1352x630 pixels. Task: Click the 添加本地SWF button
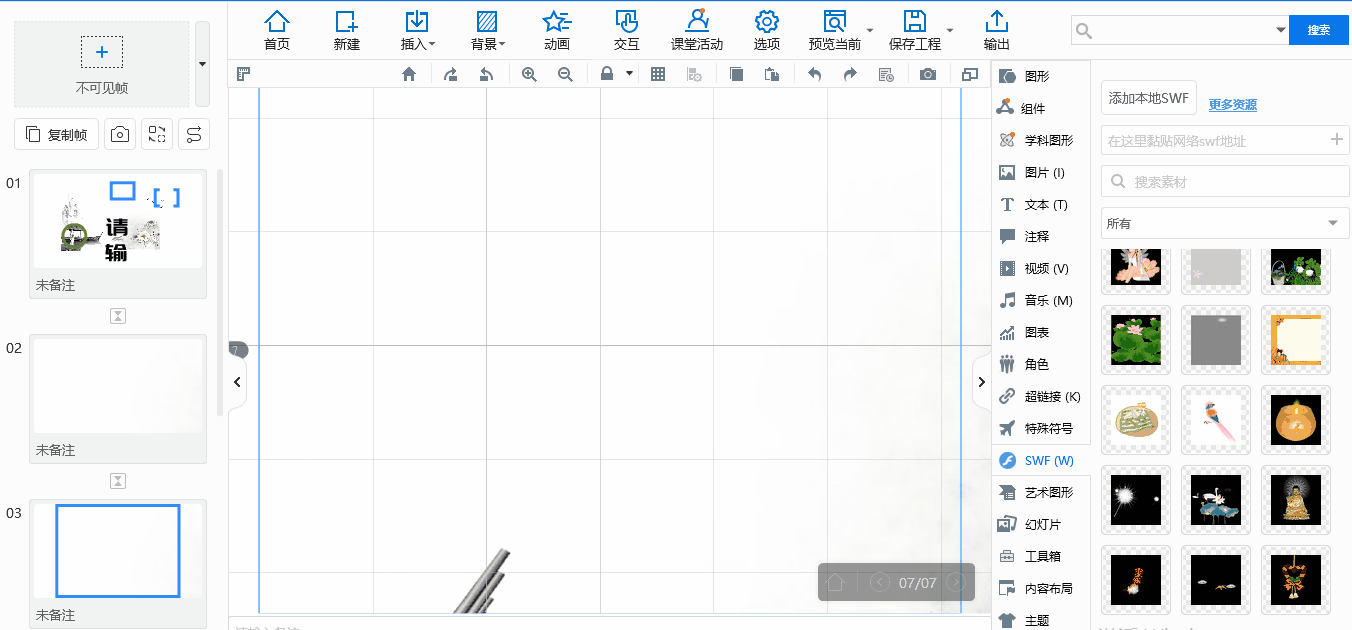click(x=1148, y=99)
